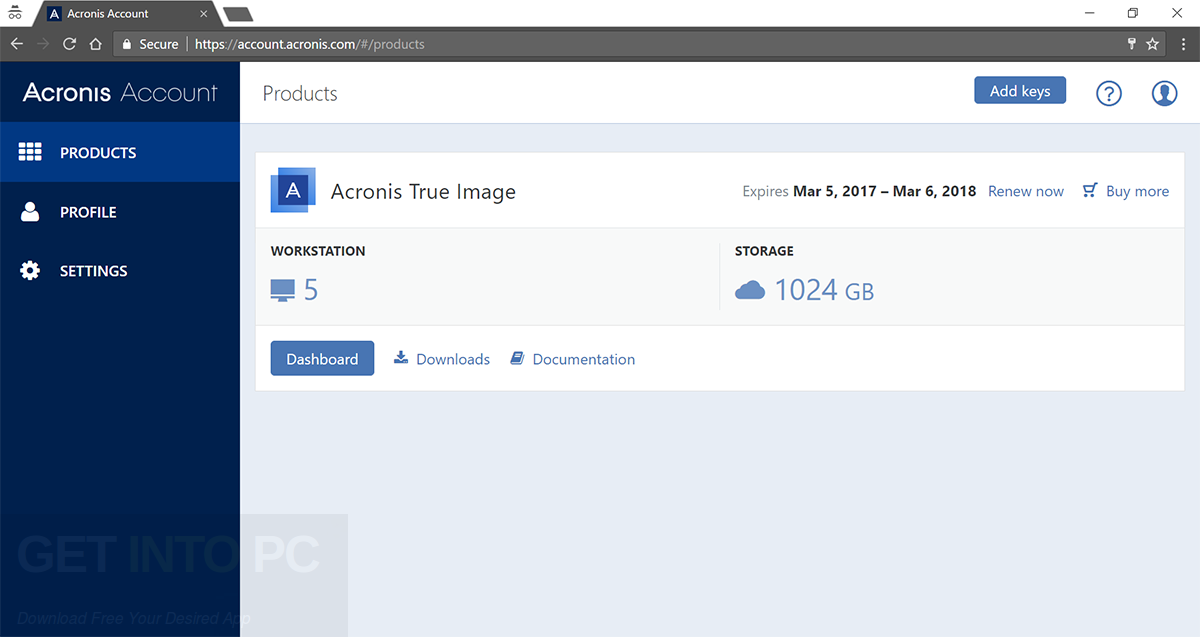The image size is (1200, 637).
Task: Open the Products grid icon in sidebar
Action: tap(30, 152)
